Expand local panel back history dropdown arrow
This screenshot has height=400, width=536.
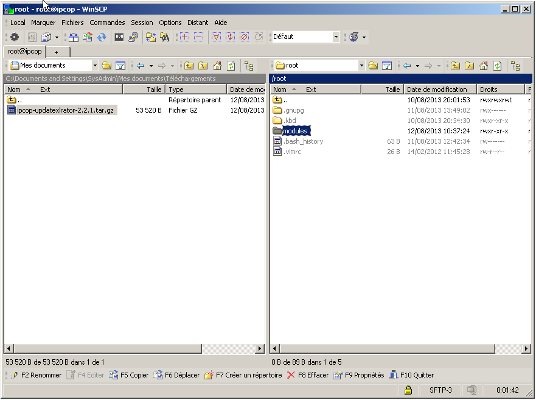coord(151,66)
